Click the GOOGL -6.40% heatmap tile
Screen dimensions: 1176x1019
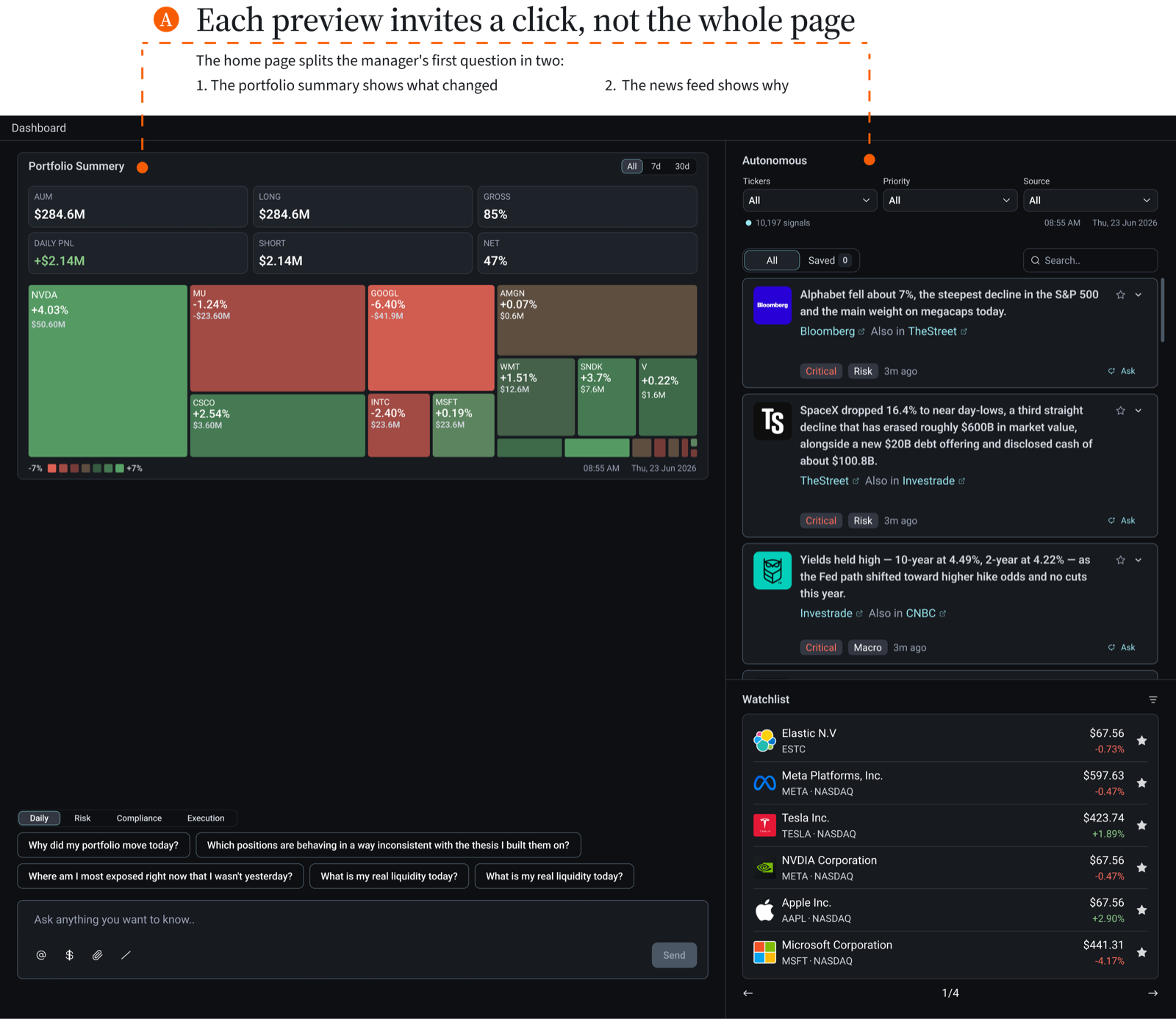coord(431,338)
